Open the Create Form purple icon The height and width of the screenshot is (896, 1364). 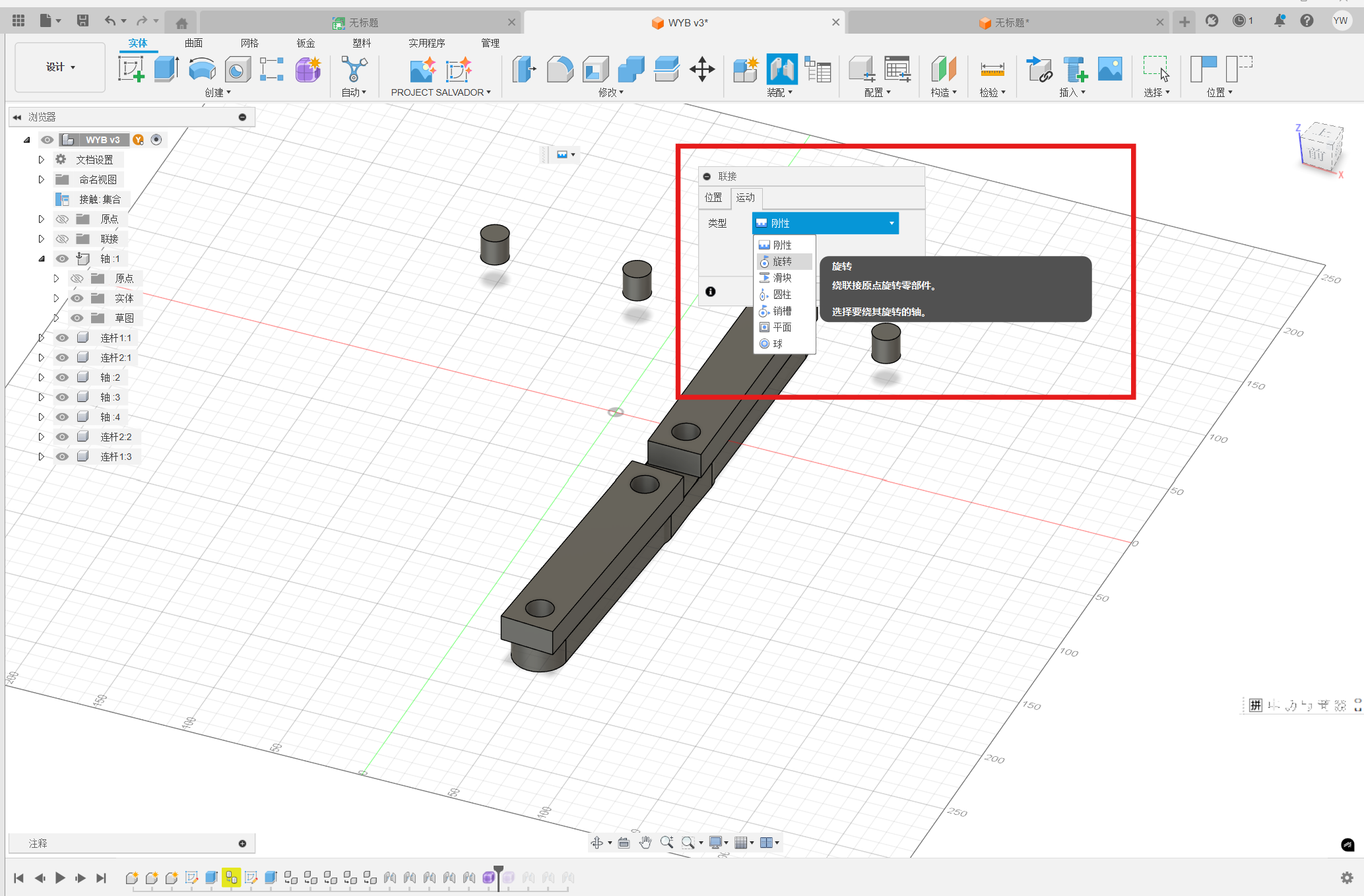point(308,69)
